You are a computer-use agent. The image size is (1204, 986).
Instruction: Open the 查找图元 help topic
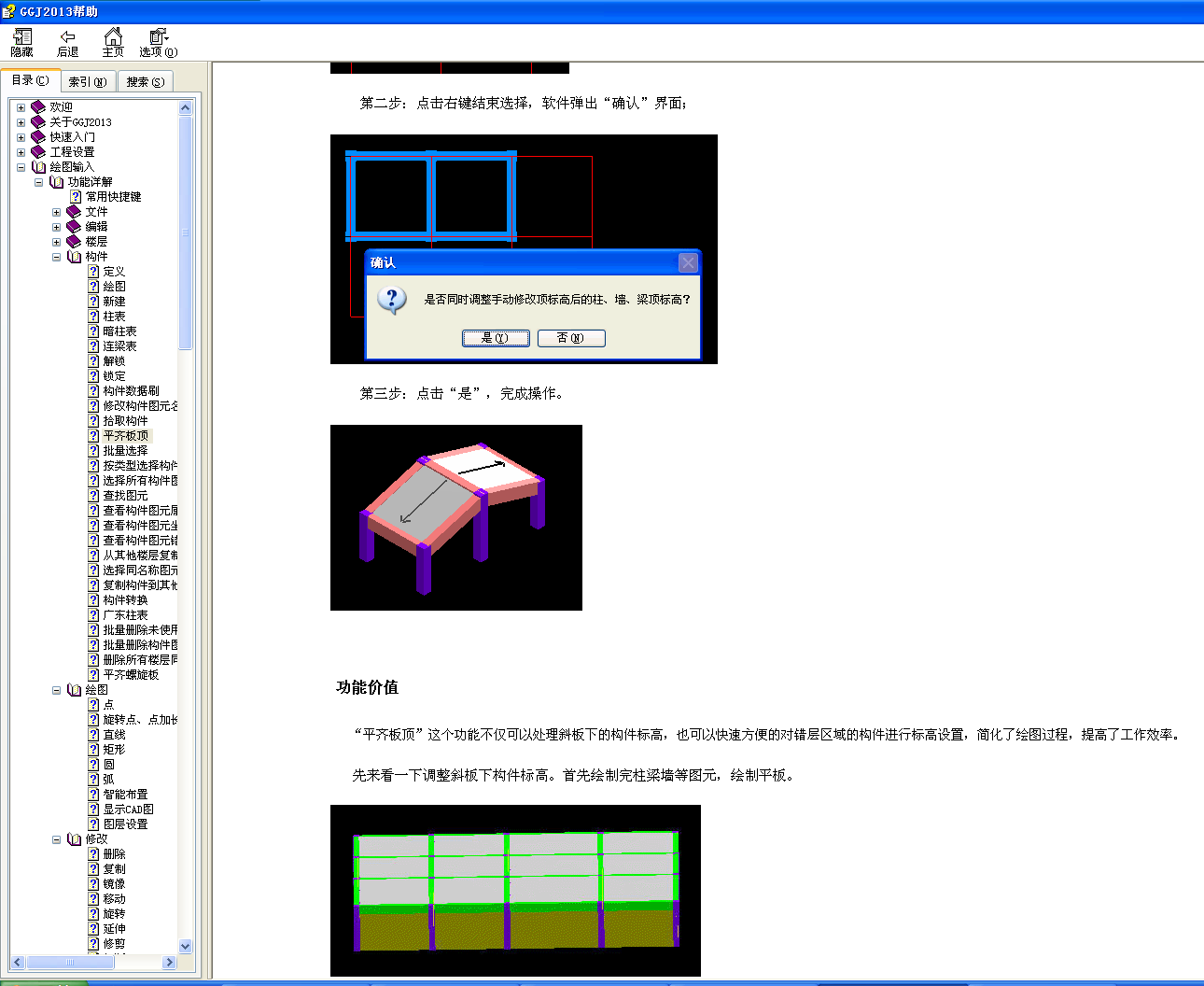coord(125,496)
